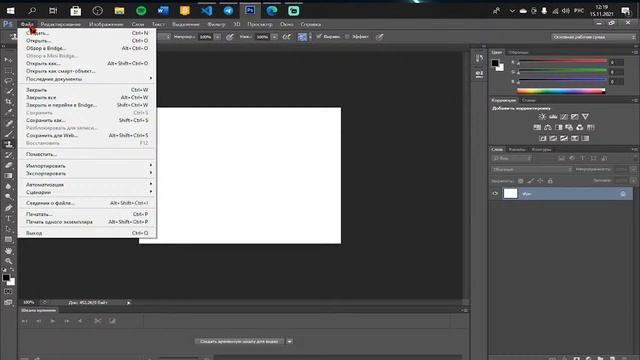Choose Browse in Bridge… menu entry
Image resolution: width=640 pixels, height=360 pixels.
87,48
